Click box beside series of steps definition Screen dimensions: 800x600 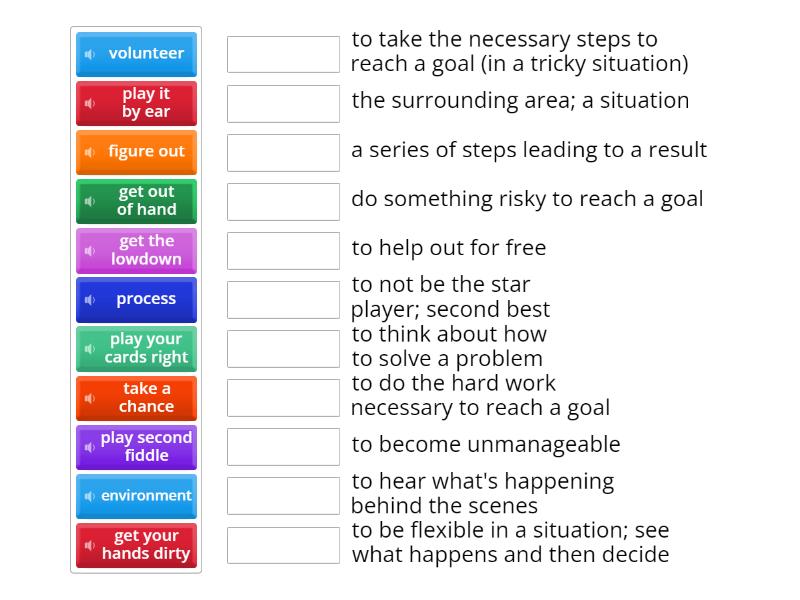coord(283,153)
